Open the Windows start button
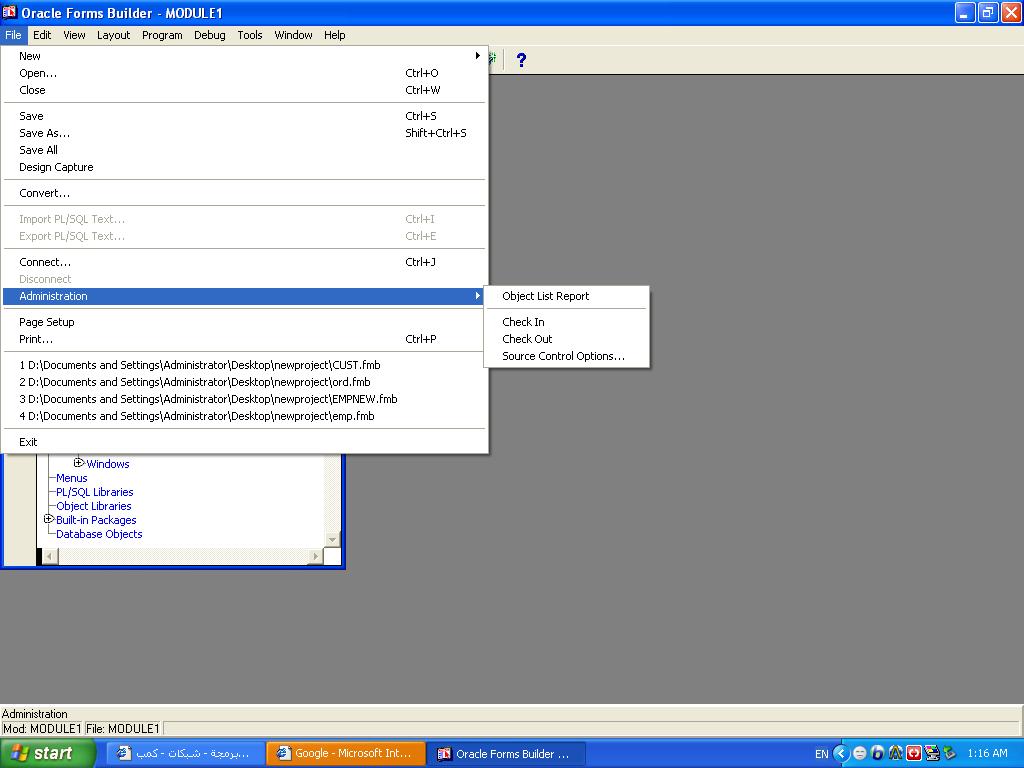This screenshot has height=768, width=1024. tap(48, 754)
